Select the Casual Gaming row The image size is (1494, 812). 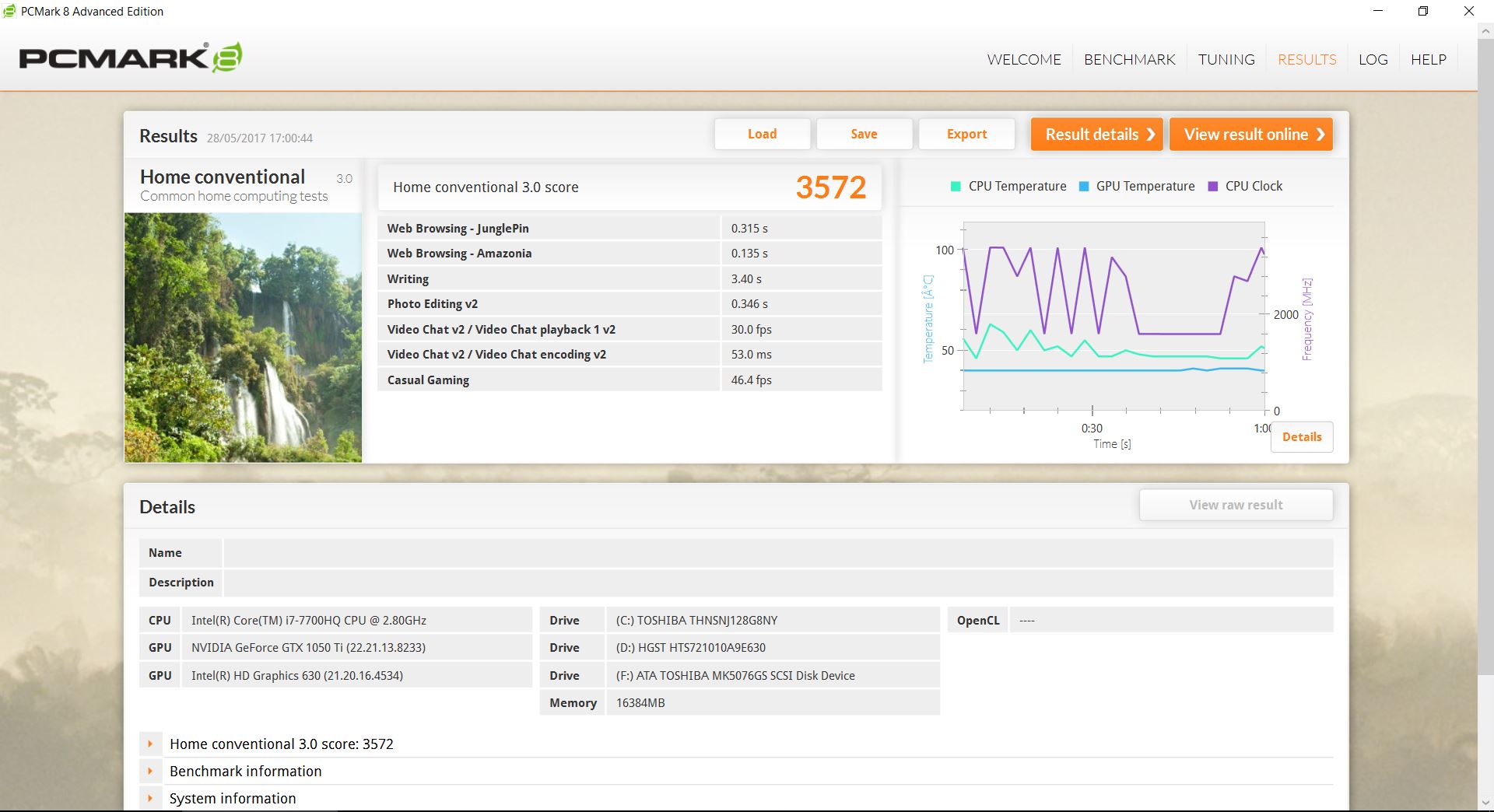click(630, 380)
